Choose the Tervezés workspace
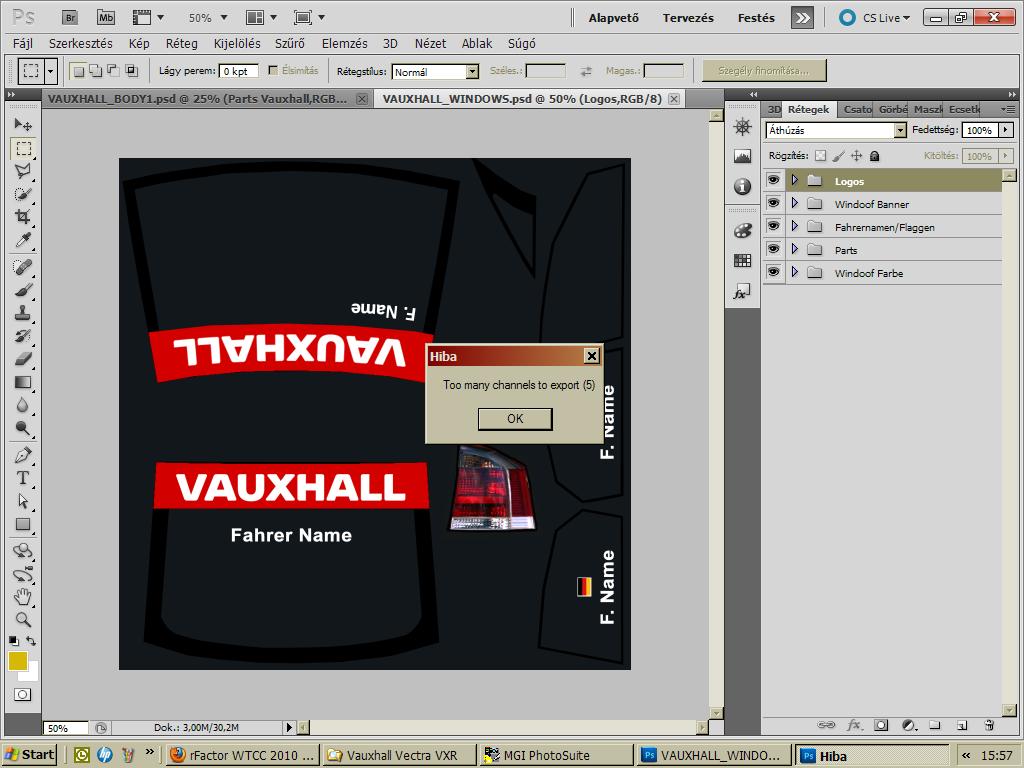 click(x=688, y=18)
